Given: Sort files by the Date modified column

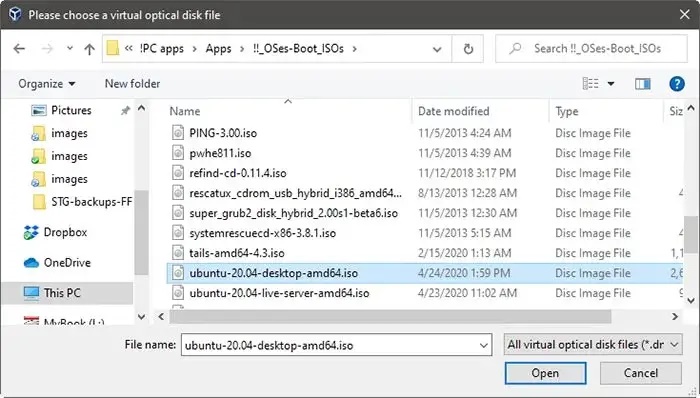Looking at the screenshot, I should tap(454, 111).
